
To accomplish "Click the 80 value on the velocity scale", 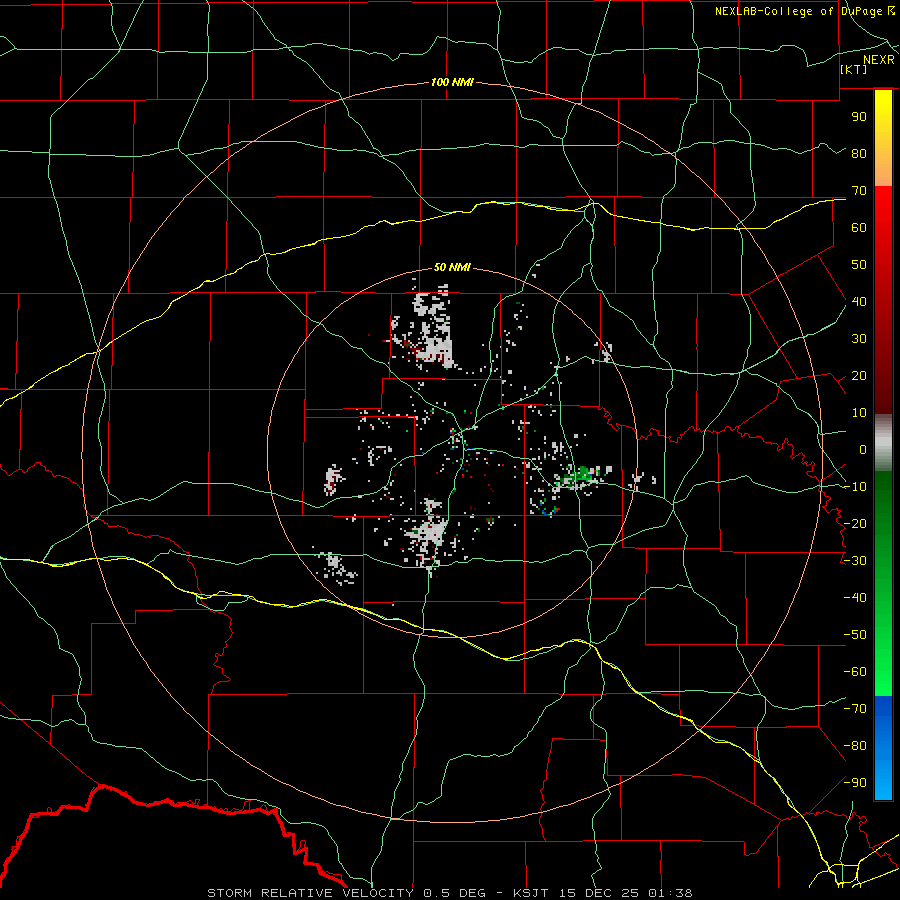I will point(859,153).
